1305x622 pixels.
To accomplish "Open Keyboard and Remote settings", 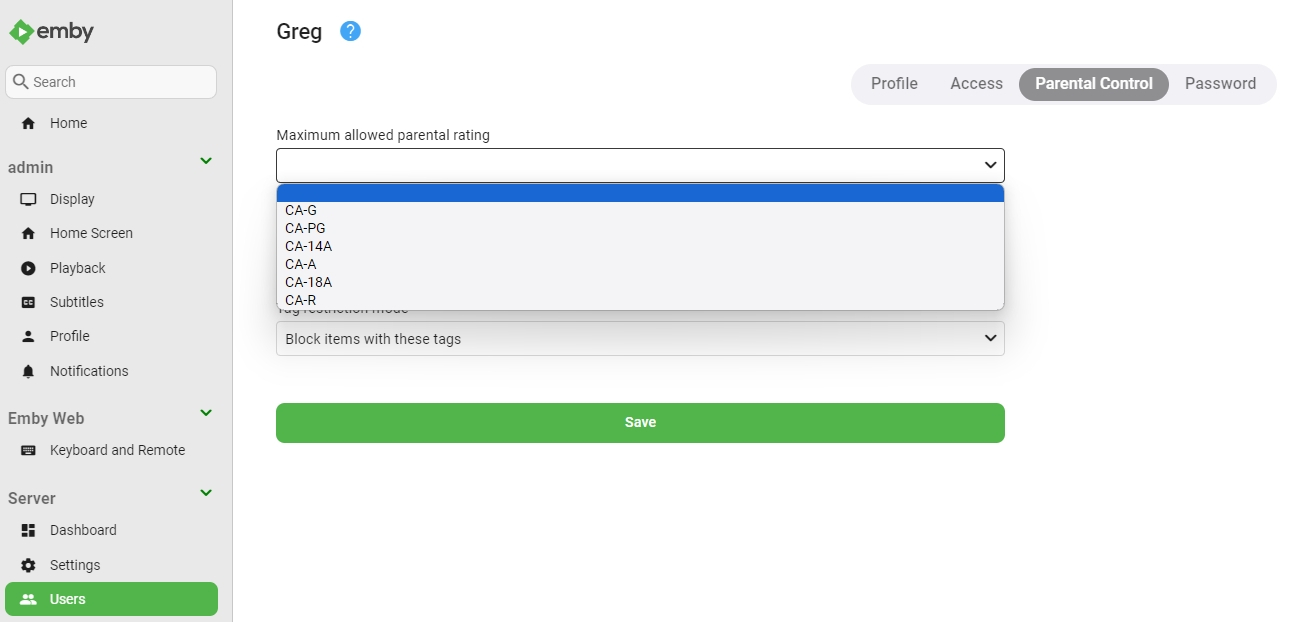I will (x=111, y=450).
